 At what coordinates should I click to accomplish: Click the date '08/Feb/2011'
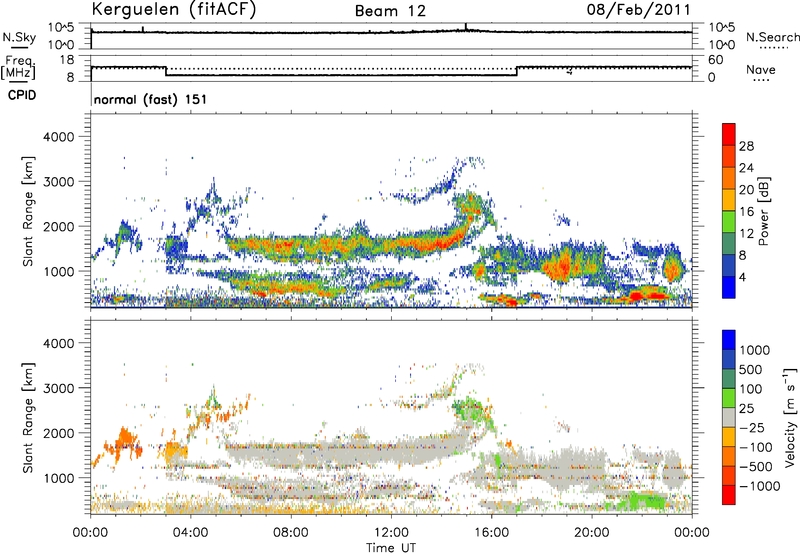[x=638, y=9]
